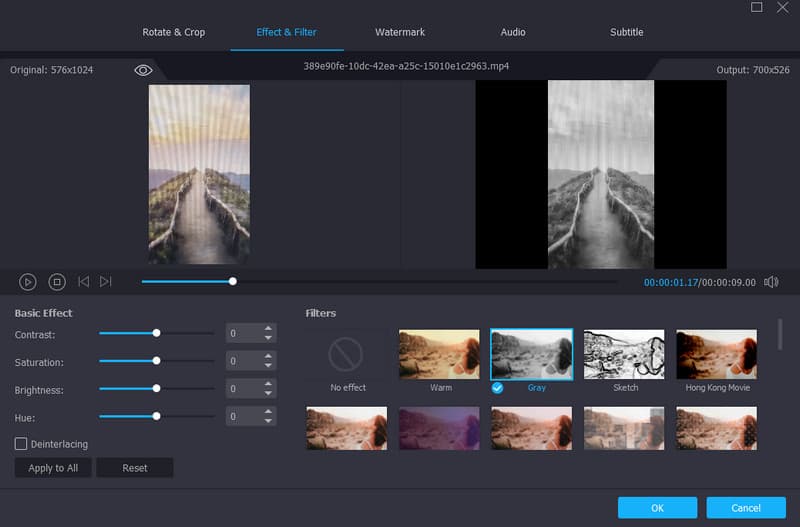
Task: Click the Contrast slider handle
Action: point(157,333)
